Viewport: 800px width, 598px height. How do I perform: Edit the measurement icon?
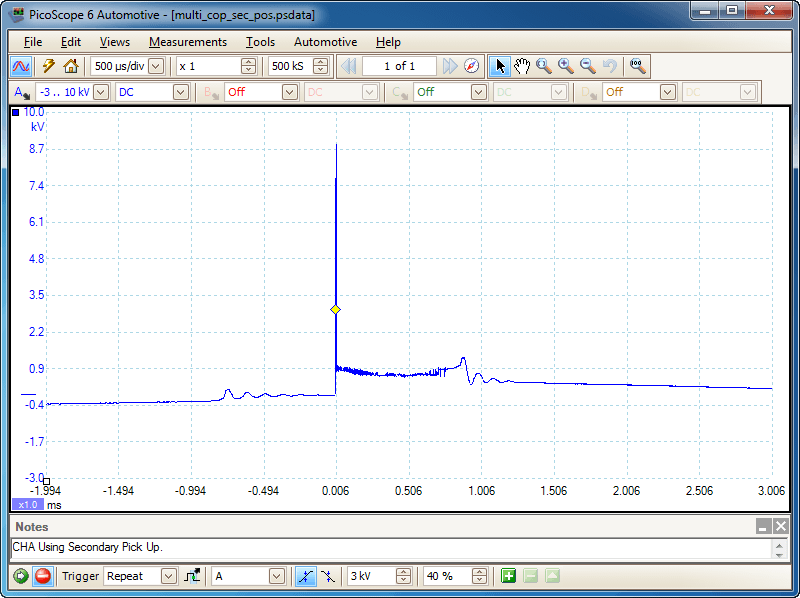pyautogui.click(x=553, y=576)
